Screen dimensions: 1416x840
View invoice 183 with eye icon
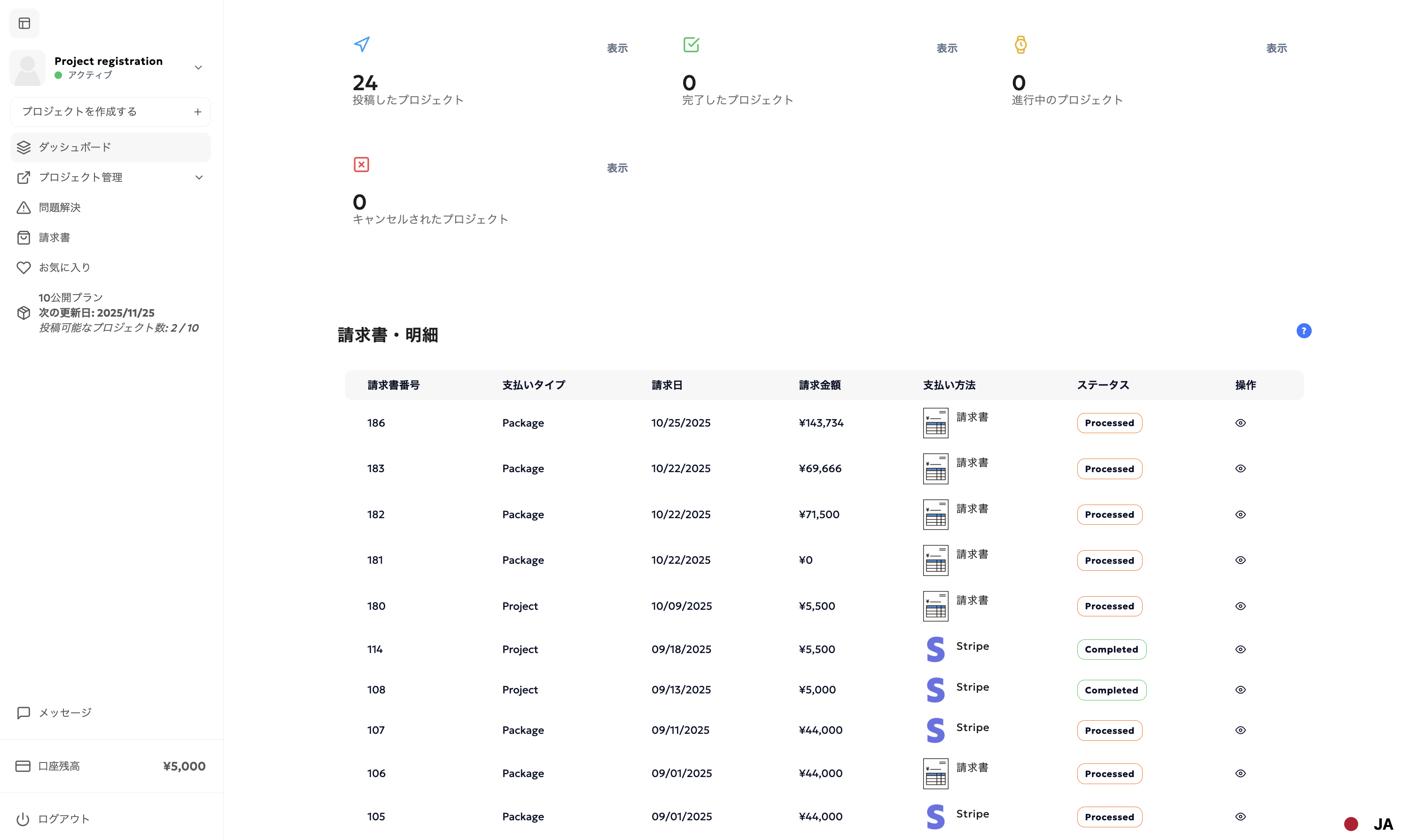pyautogui.click(x=1240, y=469)
